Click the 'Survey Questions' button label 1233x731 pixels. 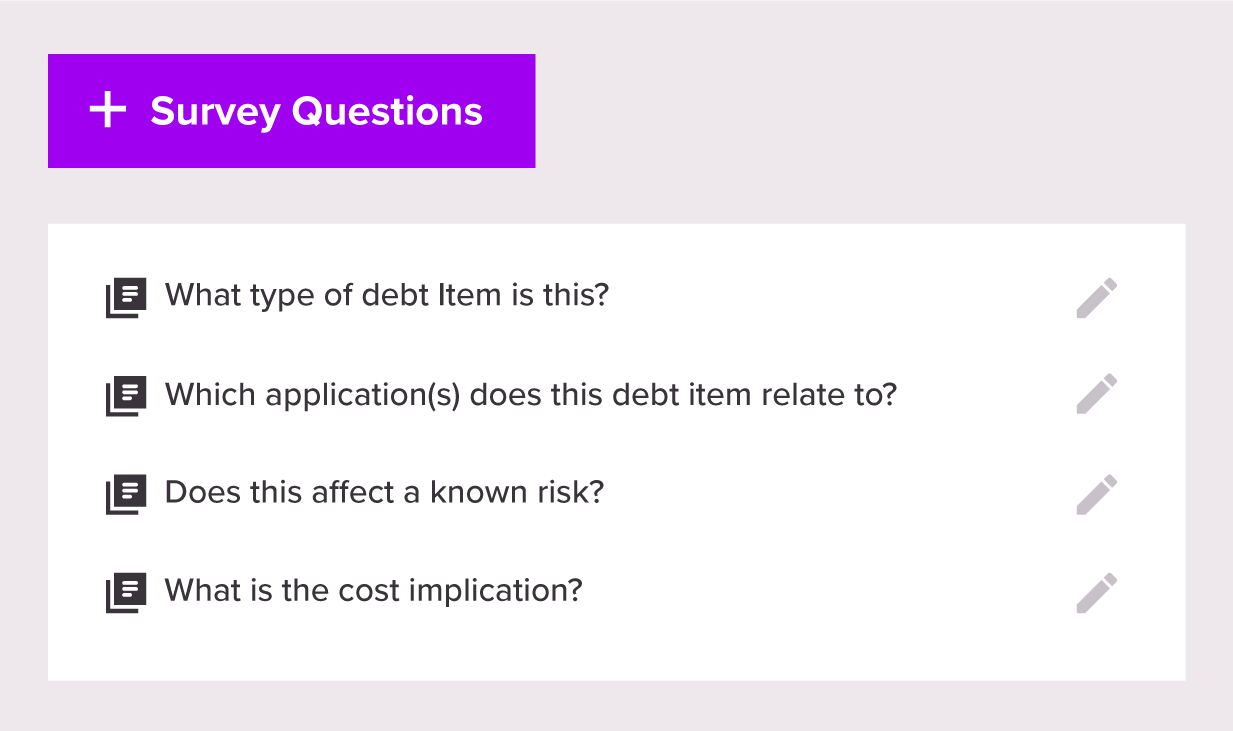[316, 111]
